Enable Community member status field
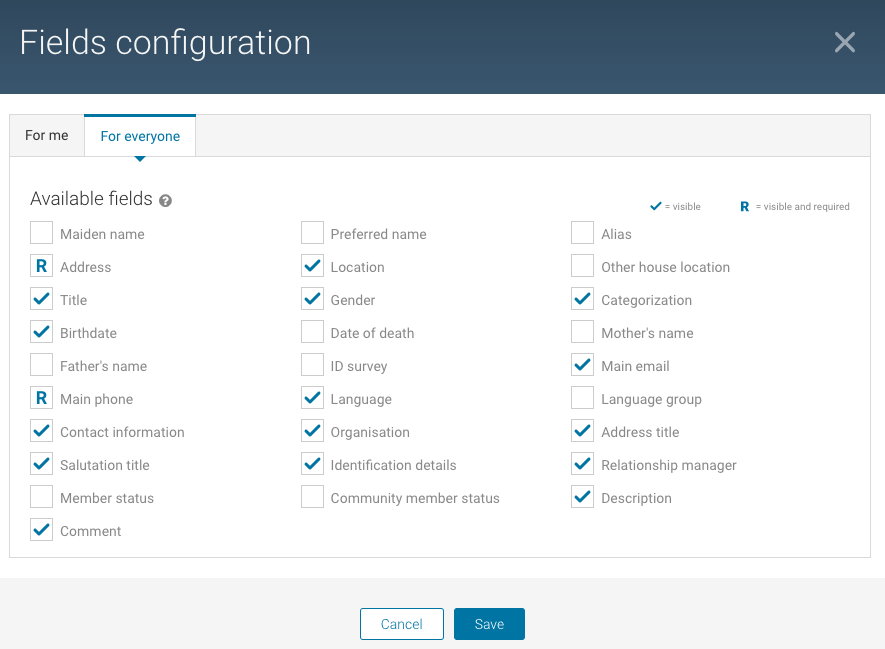The width and height of the screenshot is (885, 649). pos(312,497)
